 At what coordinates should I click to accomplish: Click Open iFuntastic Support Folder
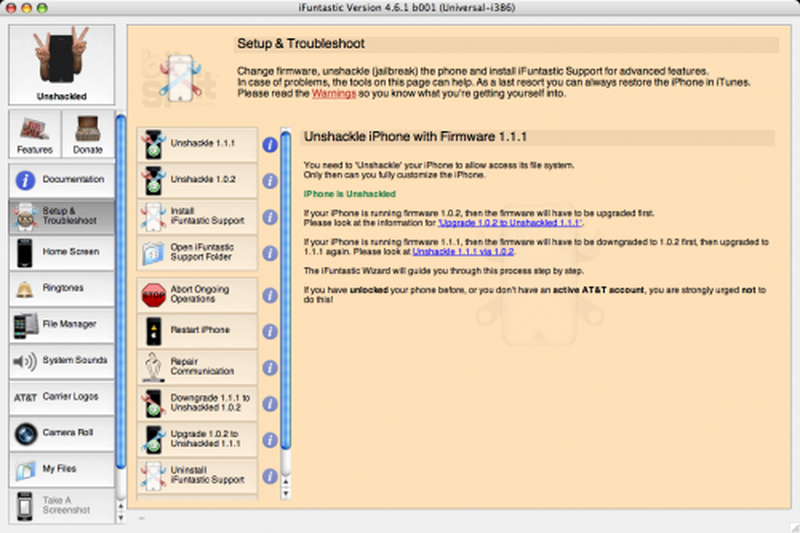pyautogui.click(x=197, y=253)
